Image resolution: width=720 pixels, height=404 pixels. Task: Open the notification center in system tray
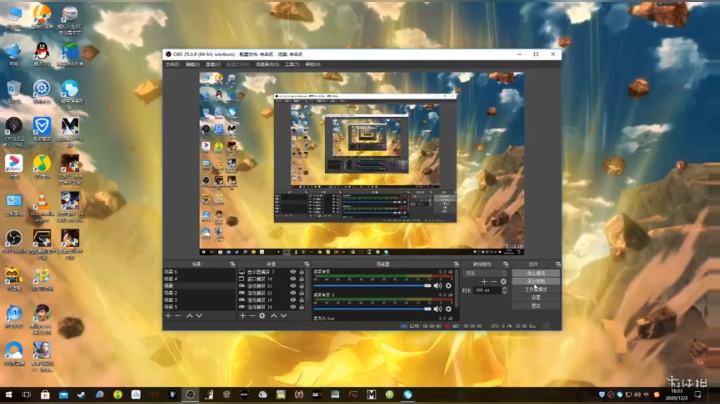pos(698,394)
